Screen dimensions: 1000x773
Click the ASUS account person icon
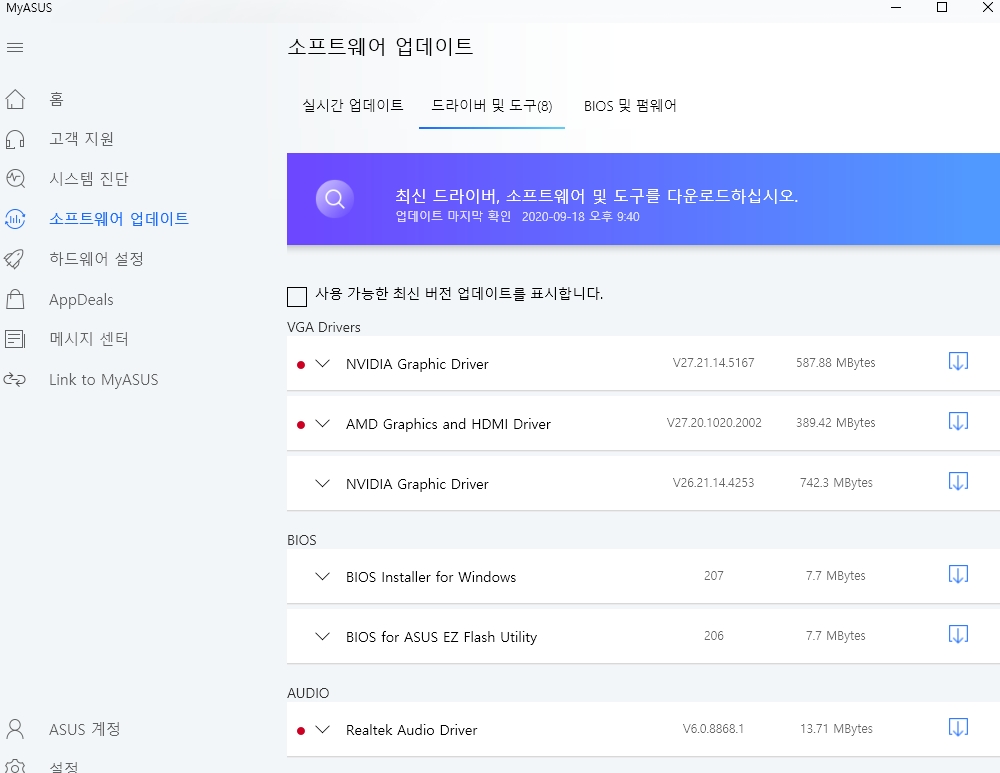[15, 729]
